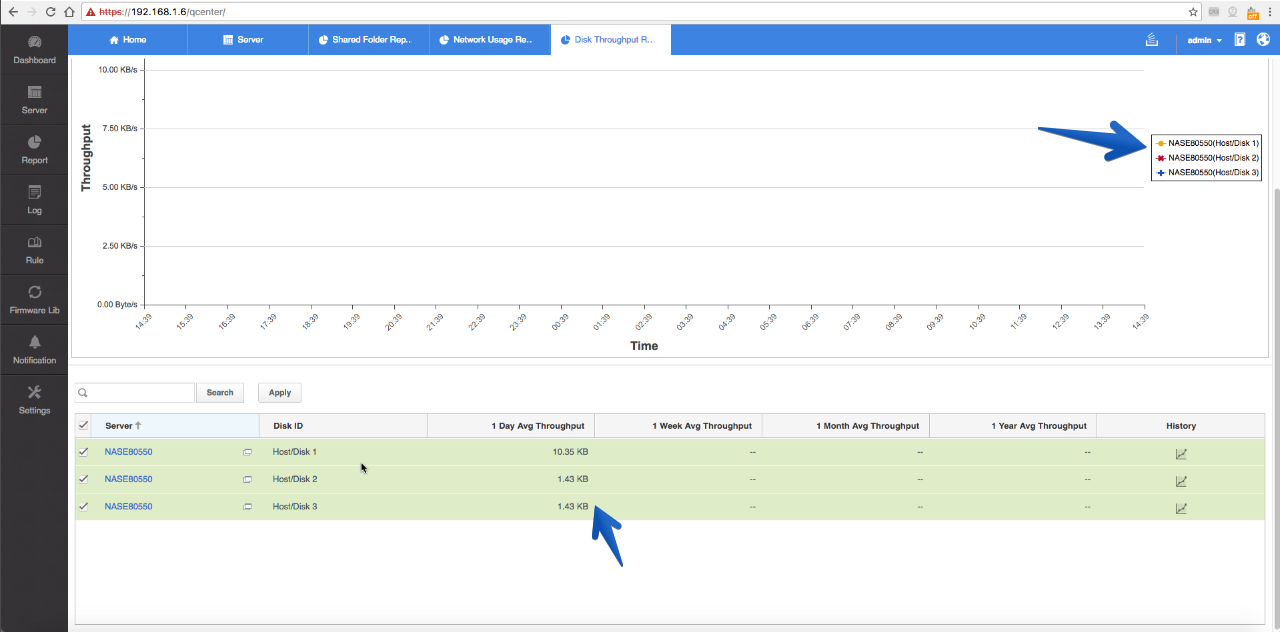Image resolution: width=1280 pixels, height=632 pixels.
Task: Click the Apply button
Action: pos(280,393)
